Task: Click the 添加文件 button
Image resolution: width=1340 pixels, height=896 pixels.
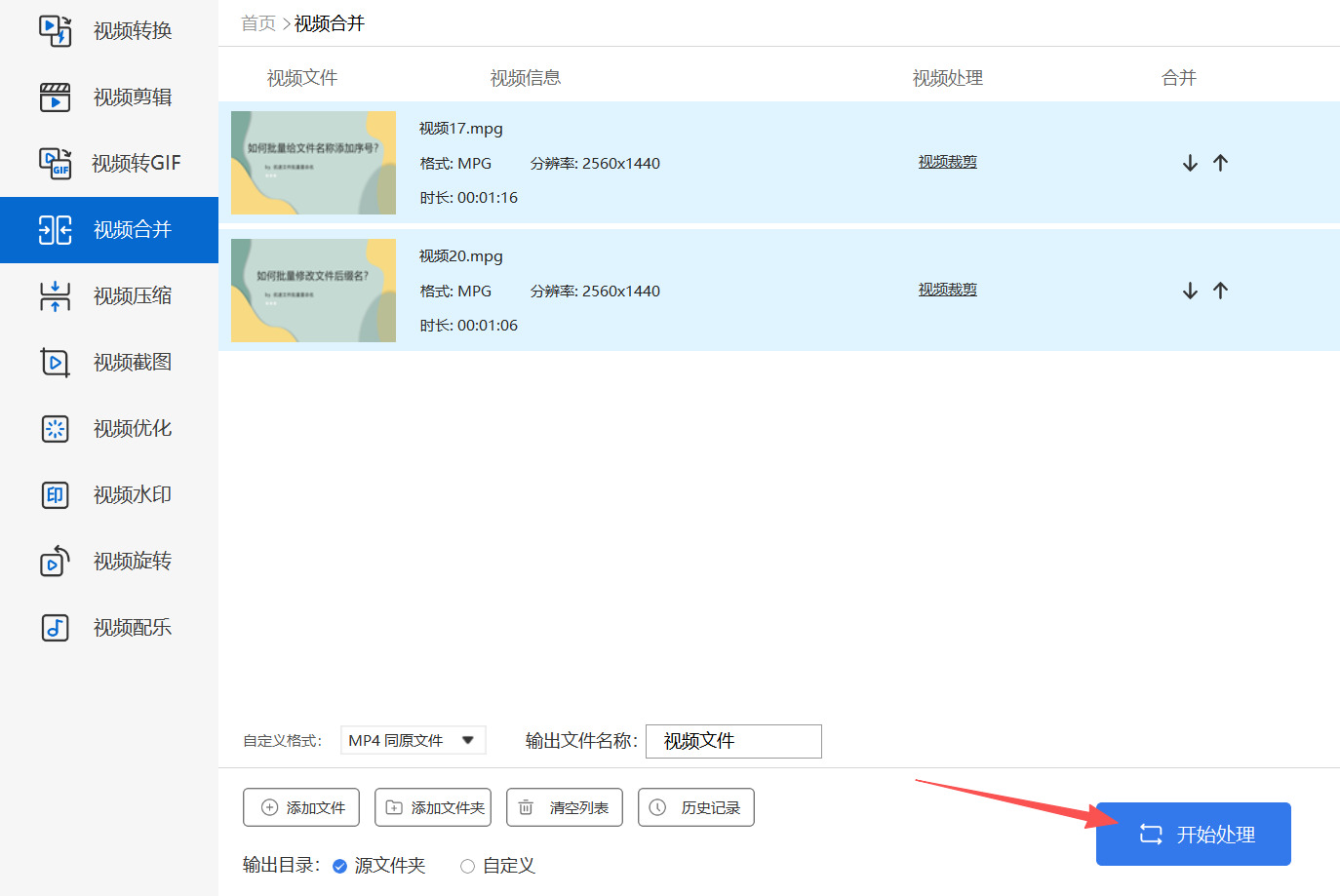Action: pos(301,807)
